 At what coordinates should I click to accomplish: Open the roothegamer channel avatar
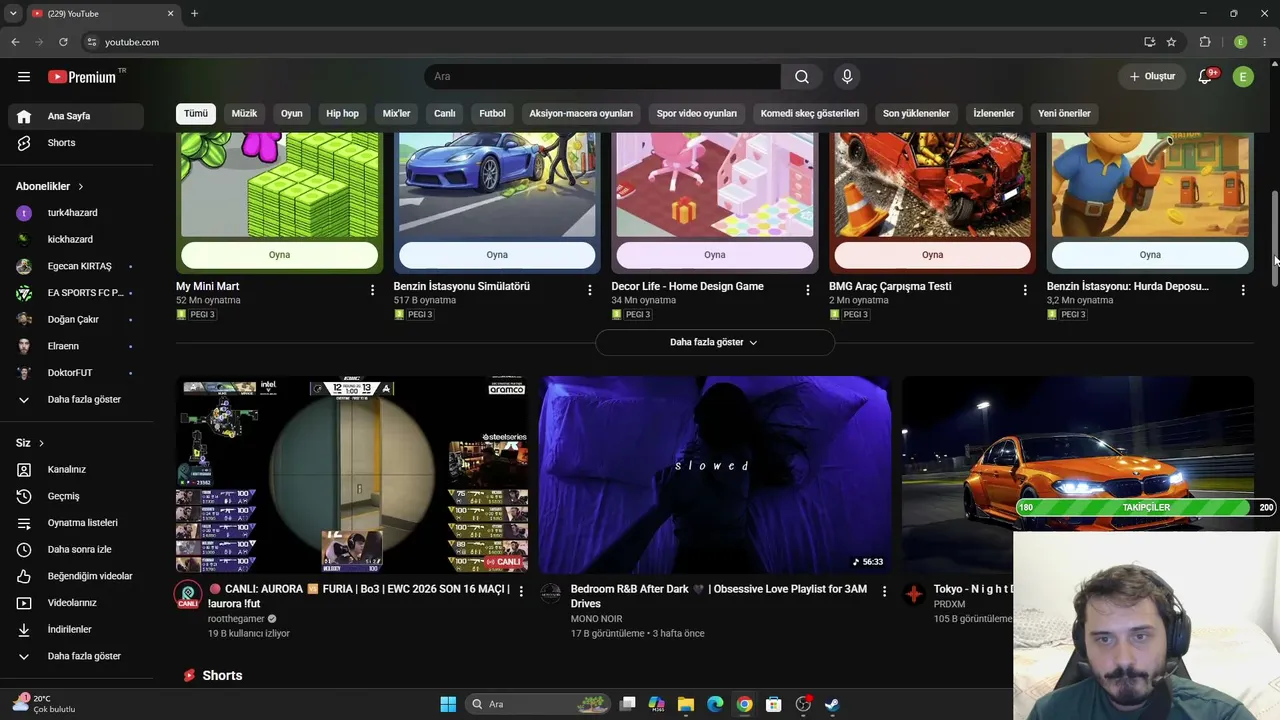point(188,595)
